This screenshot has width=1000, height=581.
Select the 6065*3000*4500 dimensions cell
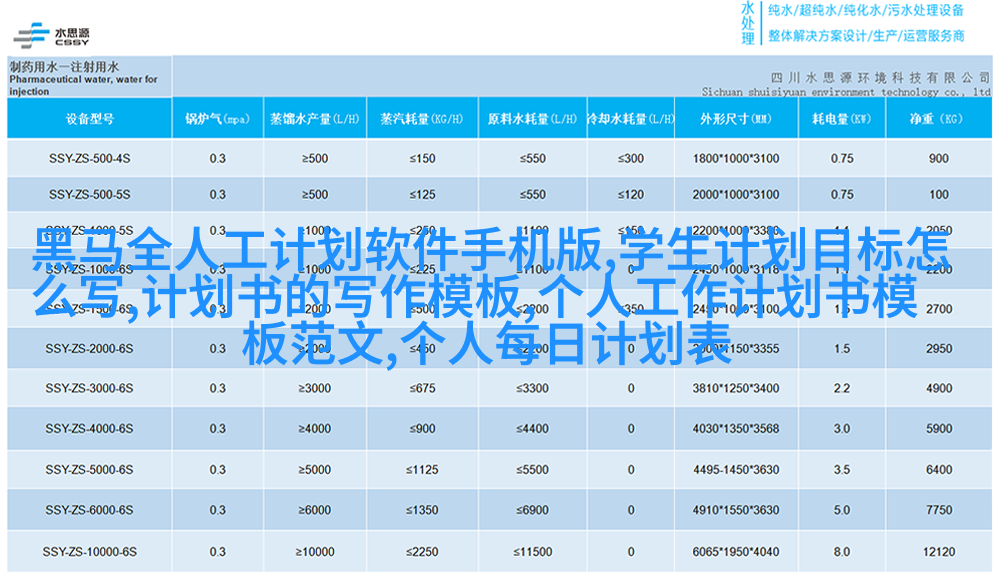735,552
